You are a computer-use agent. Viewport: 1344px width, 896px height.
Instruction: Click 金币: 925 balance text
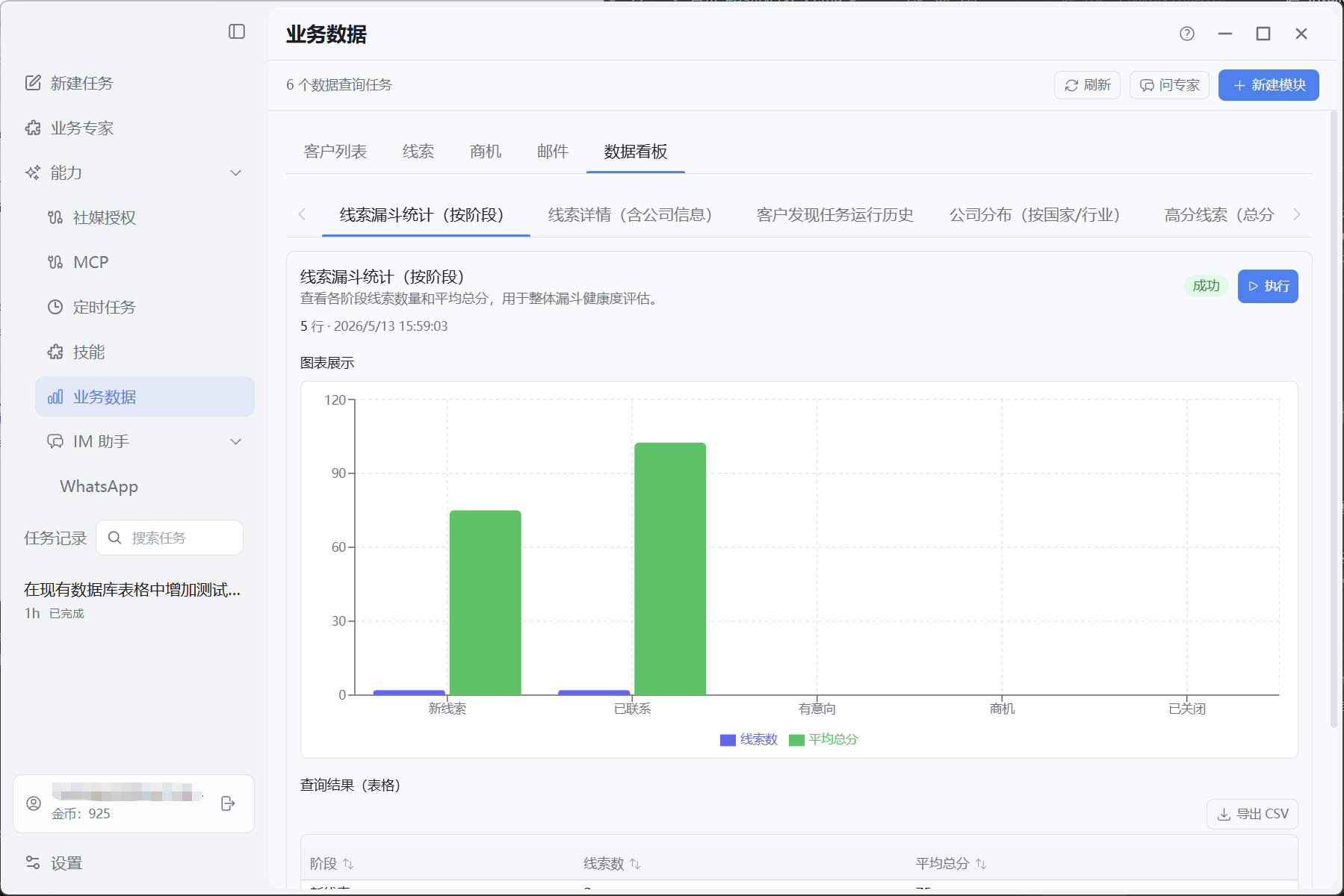81,814
